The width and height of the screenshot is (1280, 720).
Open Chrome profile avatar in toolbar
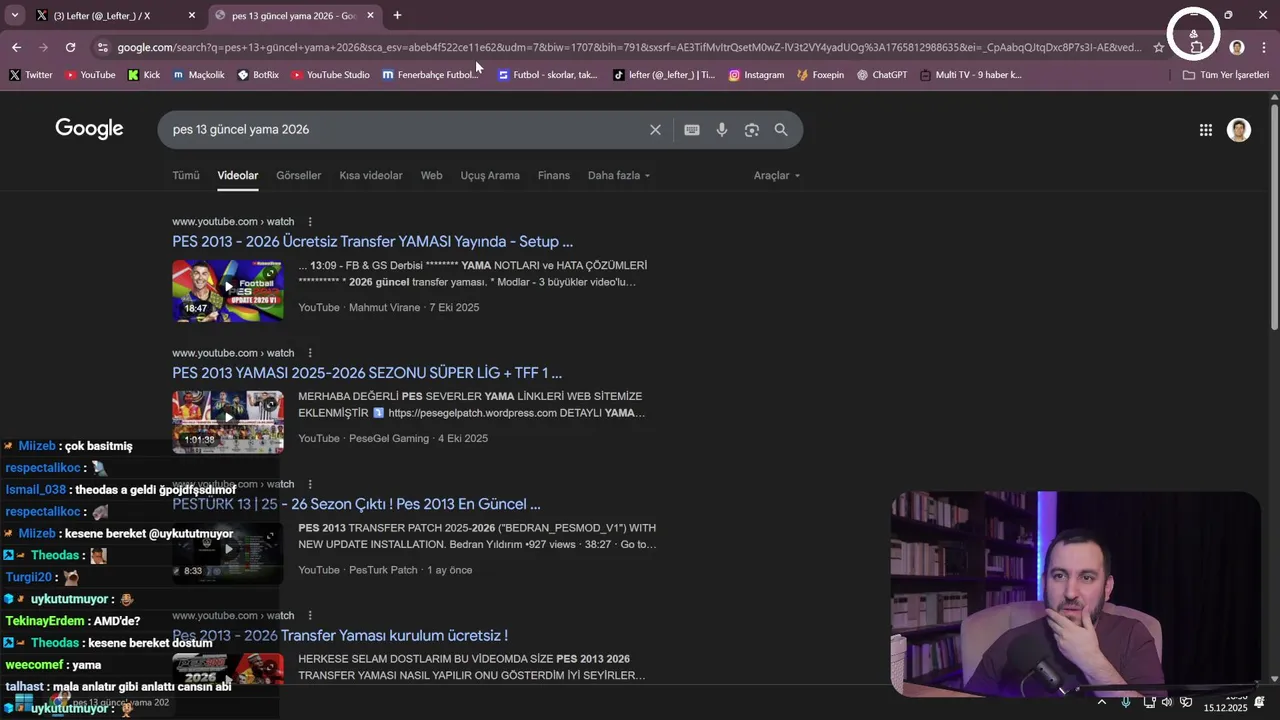pos(1237,47)
